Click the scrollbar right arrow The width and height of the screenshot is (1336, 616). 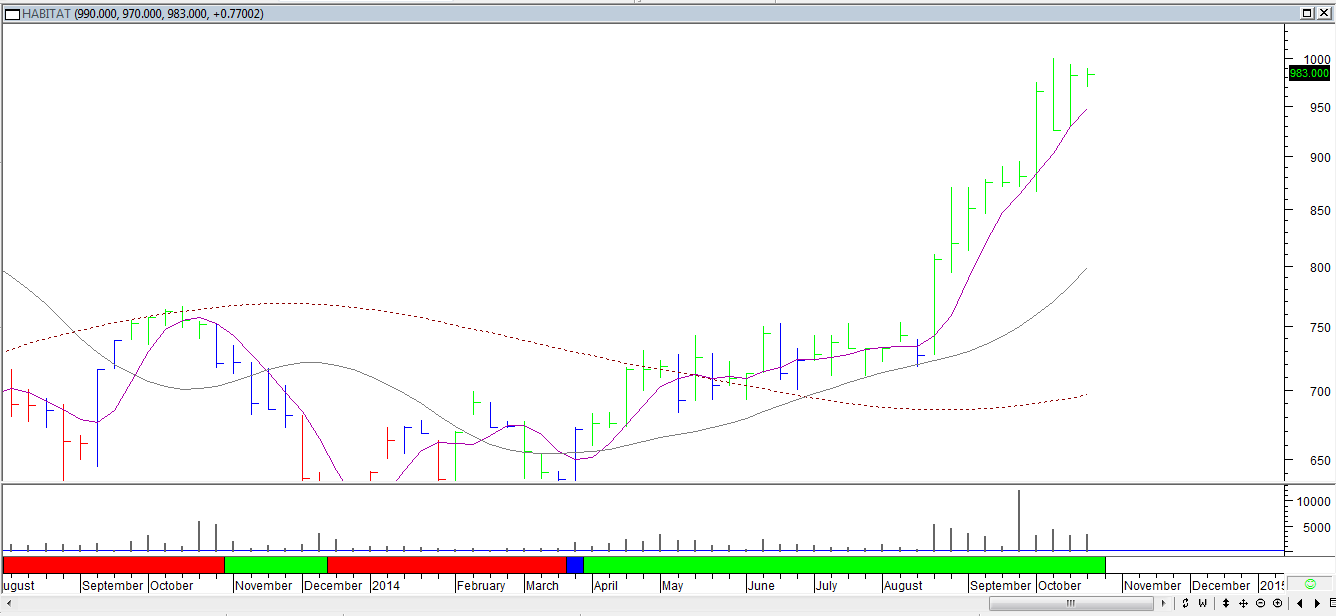[1163, 603]
